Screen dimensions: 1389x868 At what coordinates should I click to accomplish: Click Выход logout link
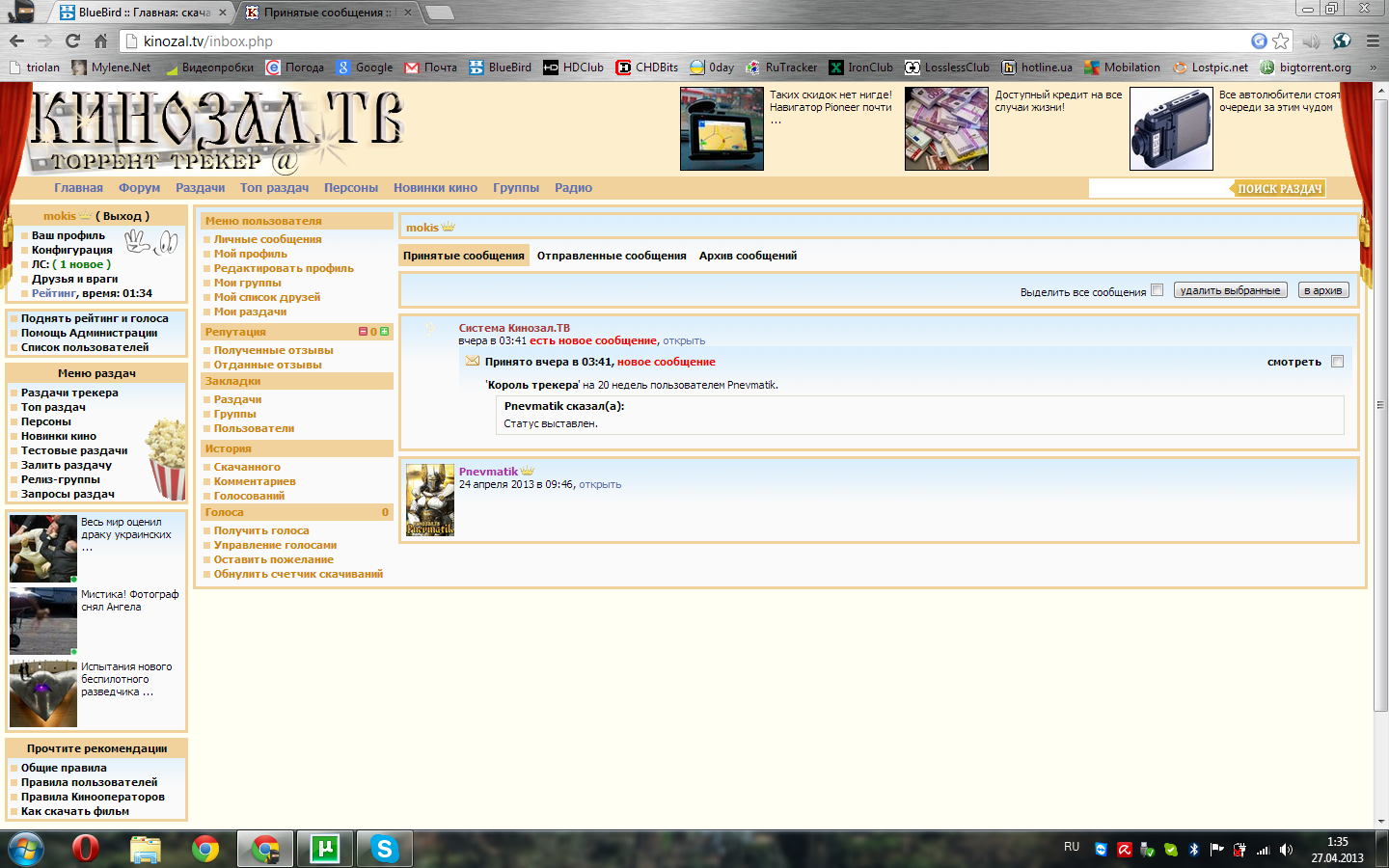point(122,216)
